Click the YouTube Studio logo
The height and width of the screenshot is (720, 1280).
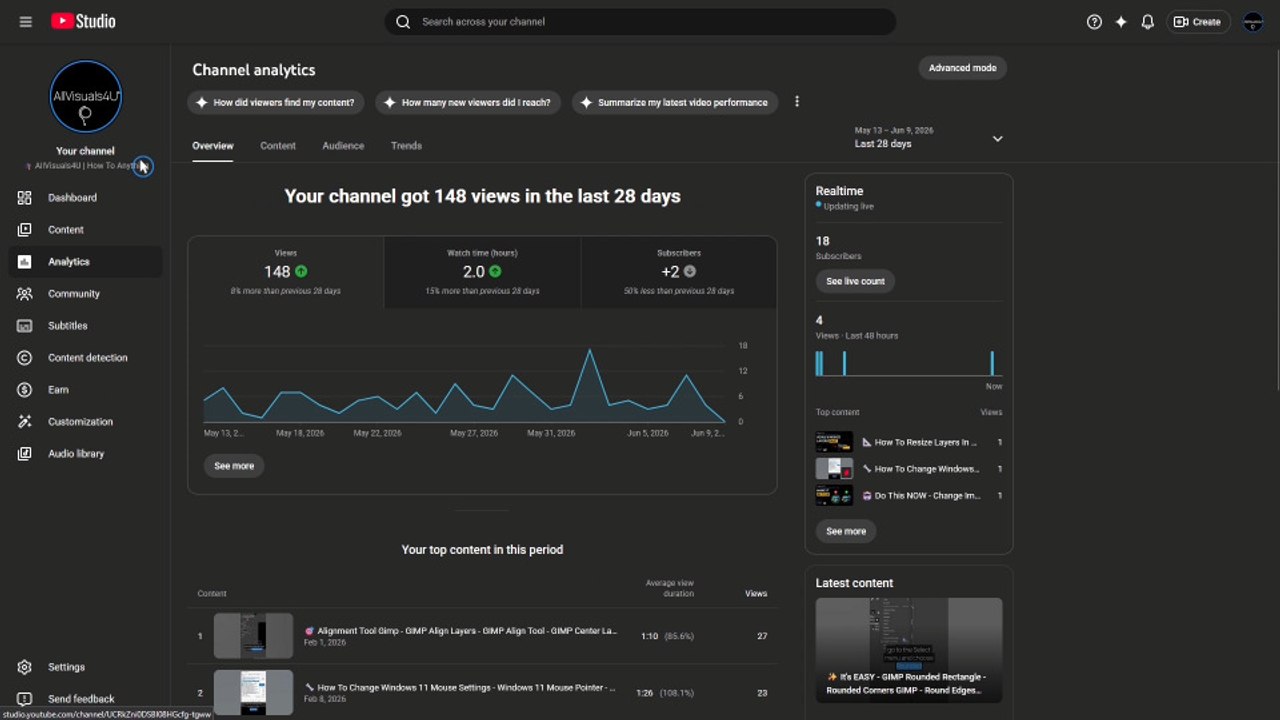(83, 21)
